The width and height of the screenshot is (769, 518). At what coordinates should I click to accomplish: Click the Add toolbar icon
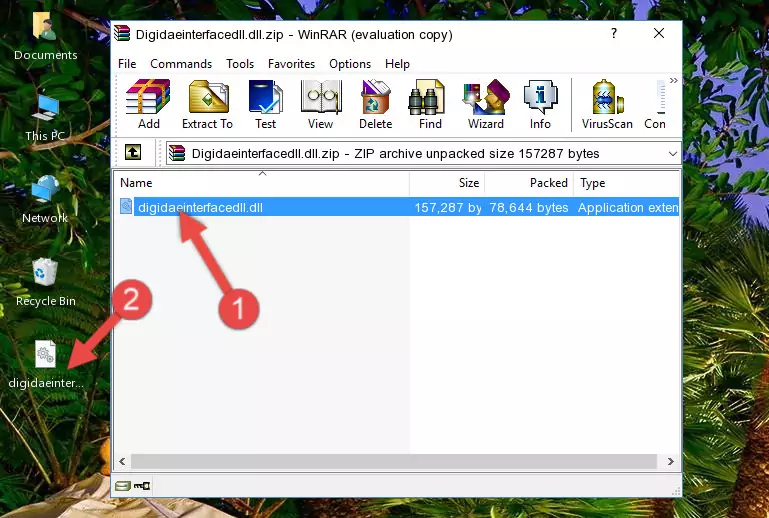[x=148, y=104]
